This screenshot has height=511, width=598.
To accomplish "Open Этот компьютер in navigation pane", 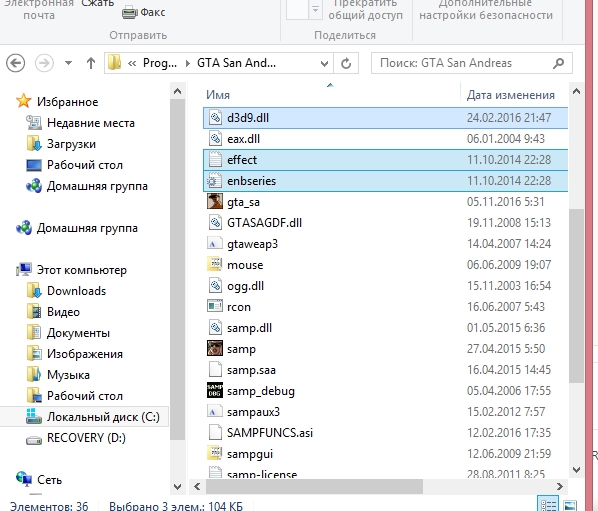I will point(82,270).
